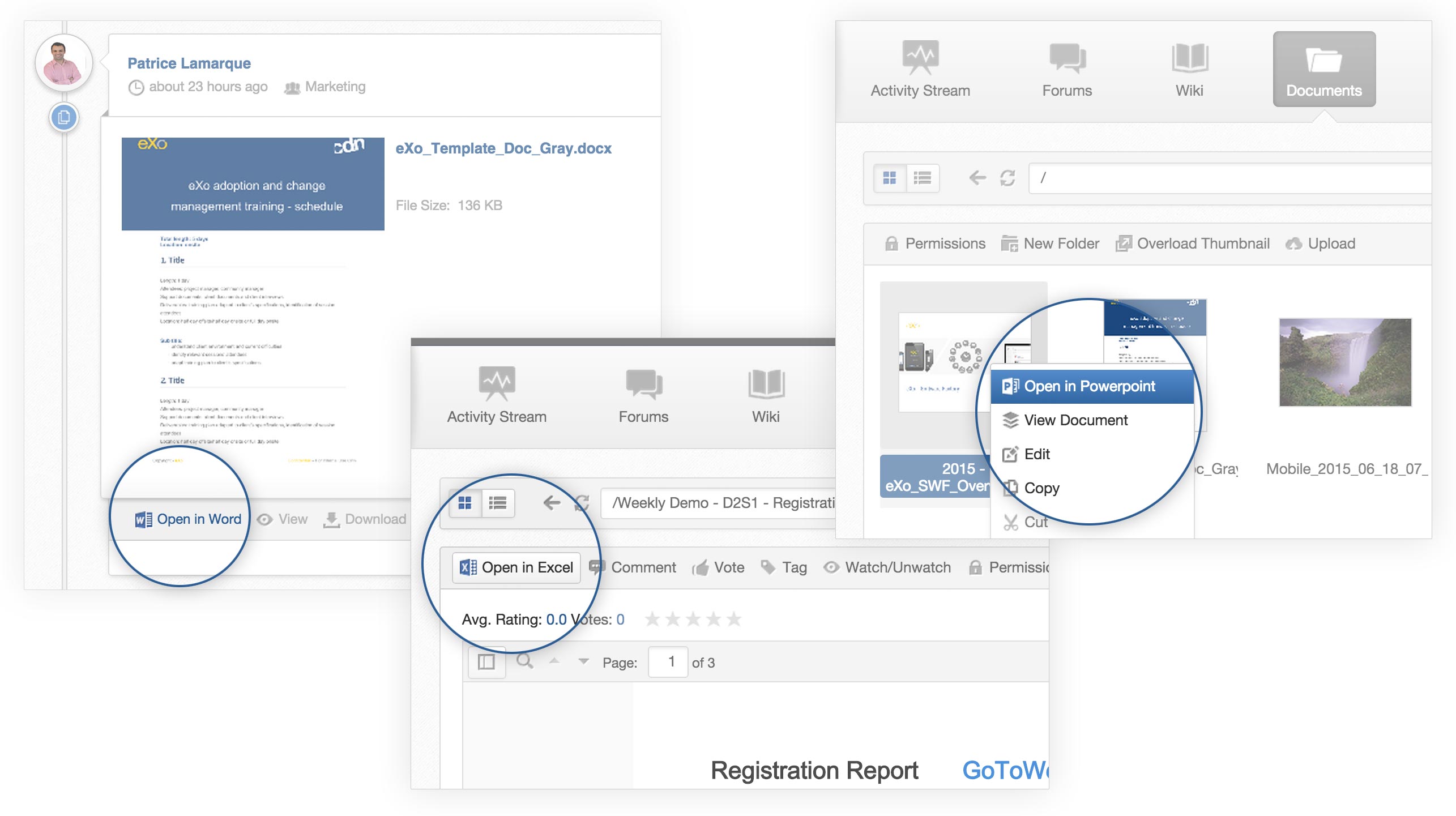Open Permissions in Documents toolbar
This screenshot has width=1456, height=816.
(x=935, y=243)
